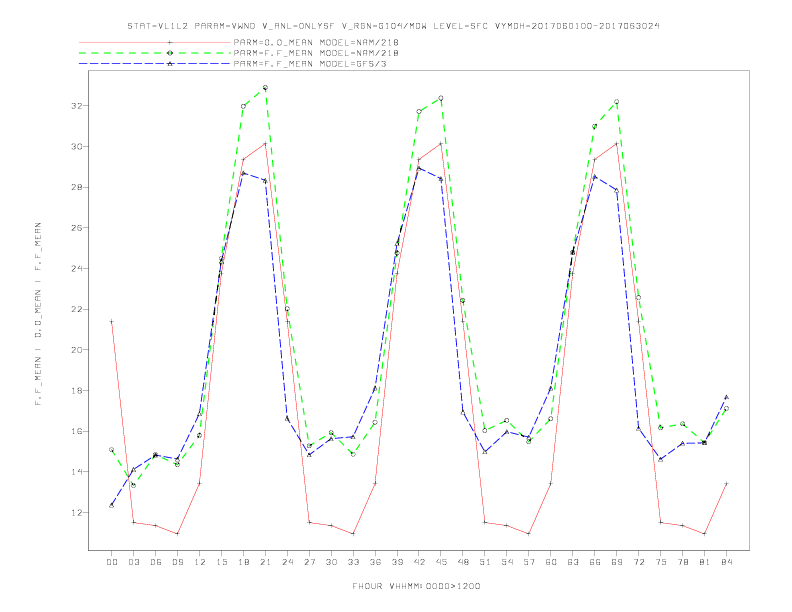Screen dimensions: 792x612
Task: Click the green dashed line sample in legend
Action: pos(155,53)
